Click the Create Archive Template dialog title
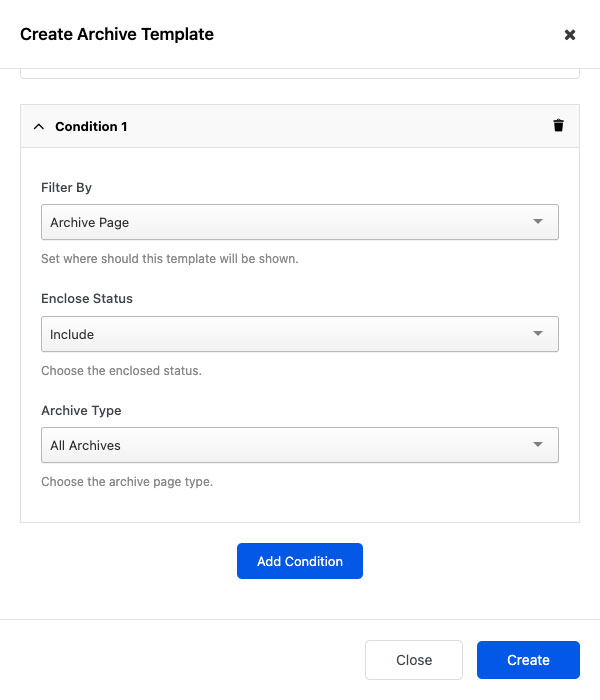This screenshot has height=700, width=600. coord(117,34)
